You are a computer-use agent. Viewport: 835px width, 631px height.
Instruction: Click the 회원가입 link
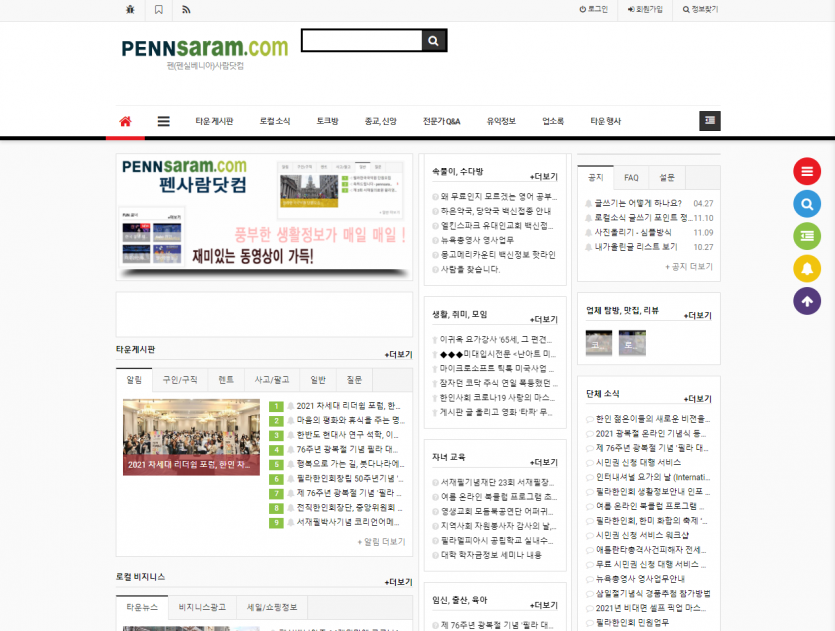click(x=643, y=9)
